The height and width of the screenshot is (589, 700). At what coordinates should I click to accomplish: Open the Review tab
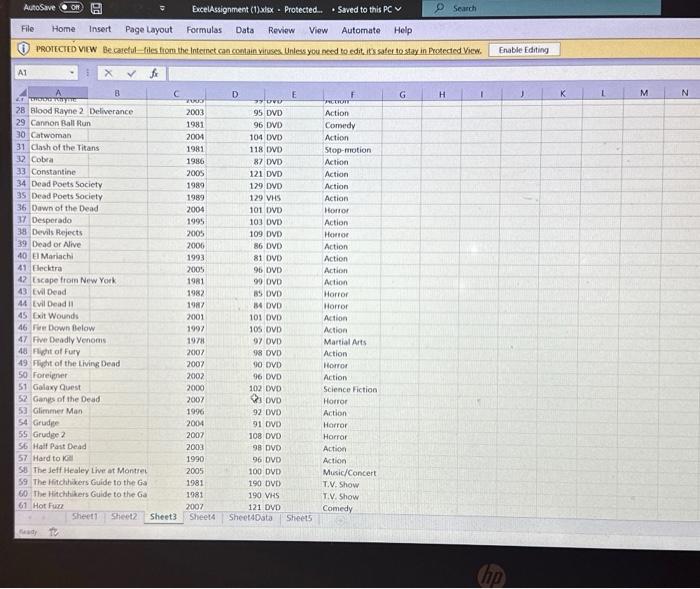[x=281, y=30]
